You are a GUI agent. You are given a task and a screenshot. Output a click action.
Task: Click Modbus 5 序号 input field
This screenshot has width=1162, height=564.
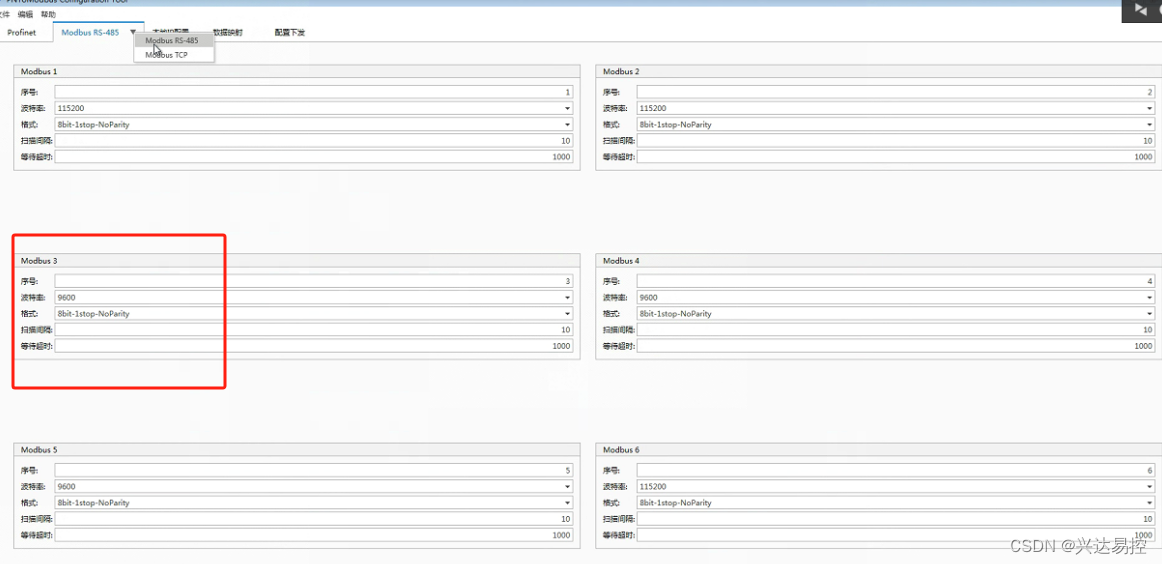pyautogui.click(x=313, y=470)
